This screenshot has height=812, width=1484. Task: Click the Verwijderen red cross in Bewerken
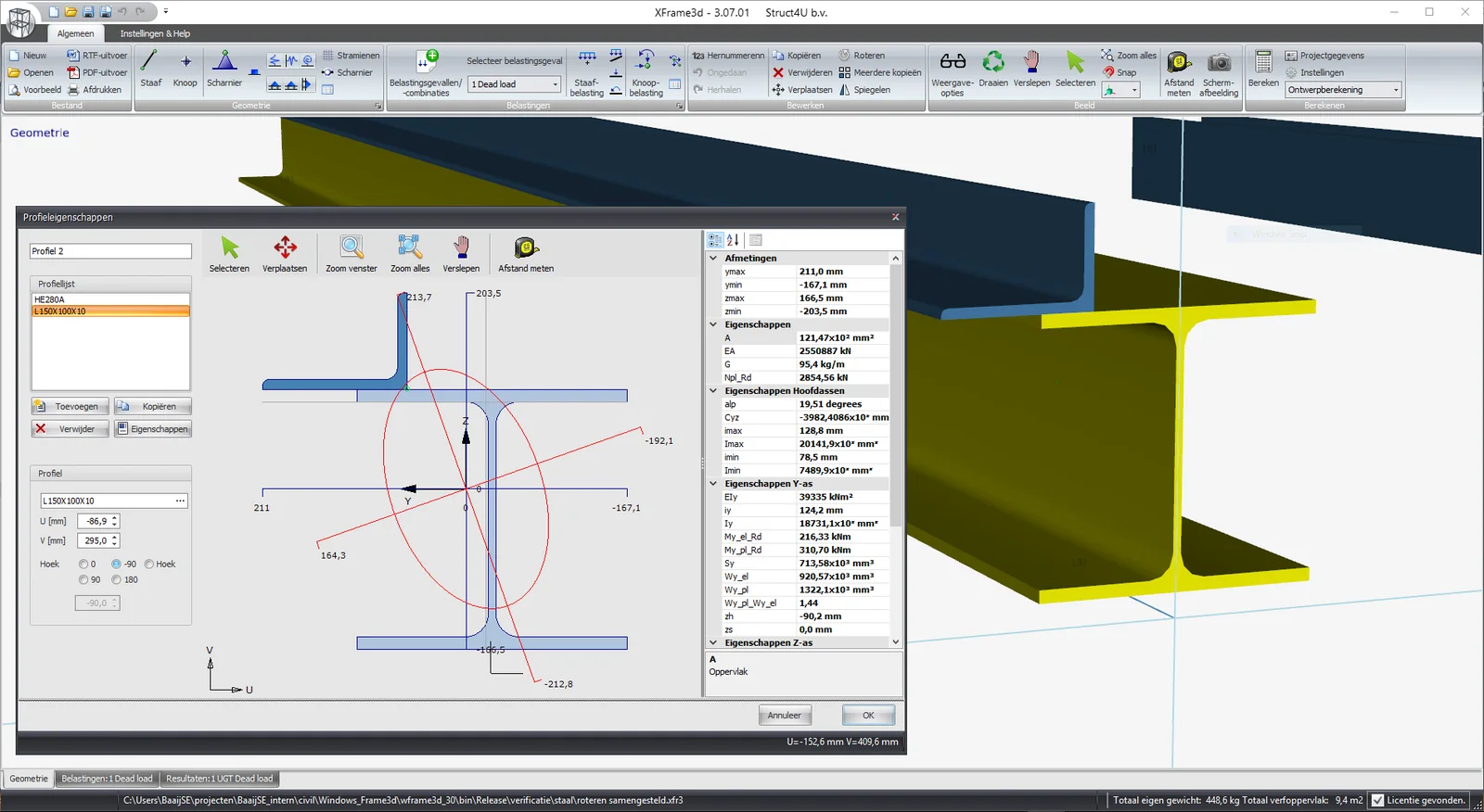tap(802, 72)
